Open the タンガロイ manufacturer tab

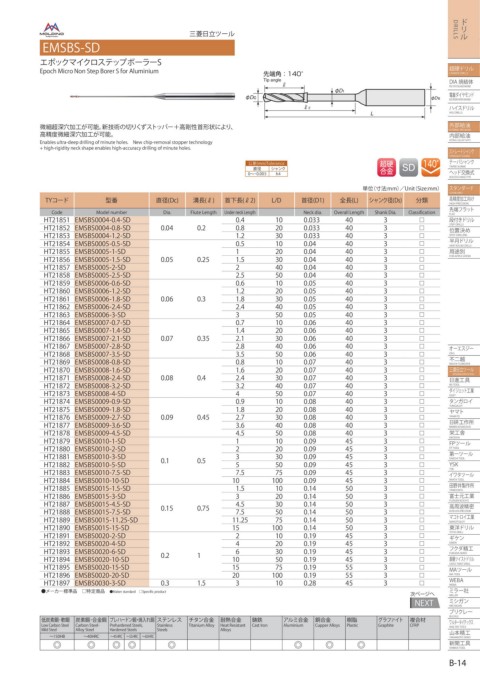coord(464,402)
